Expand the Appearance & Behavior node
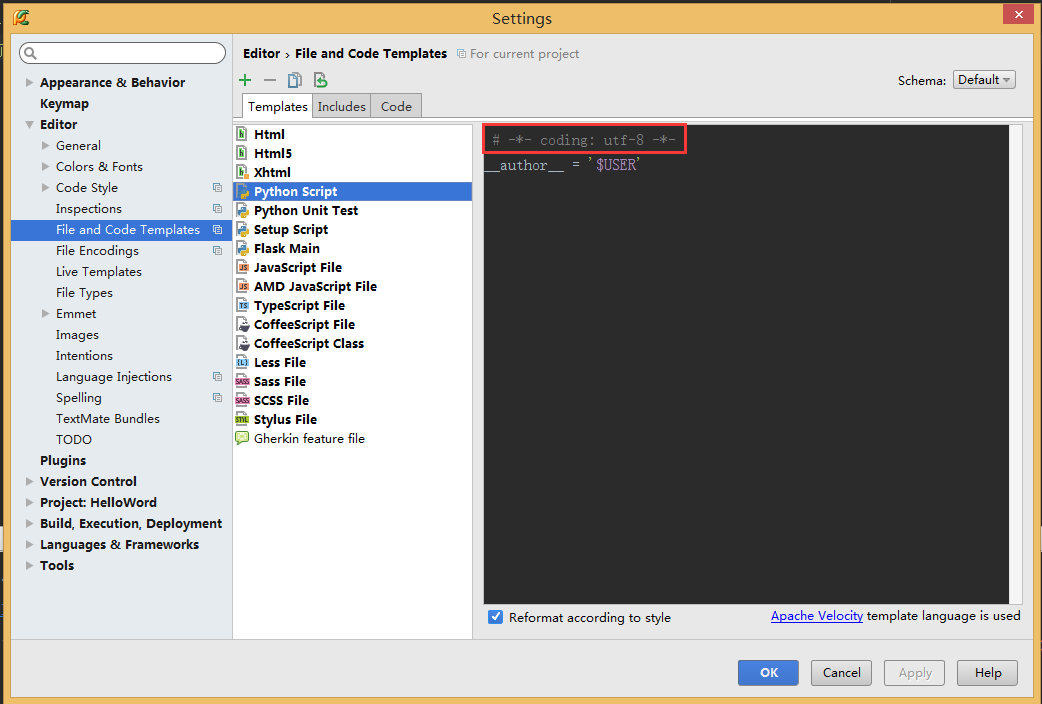Viewport: 1042px width, 704px height. coord(29,82)
